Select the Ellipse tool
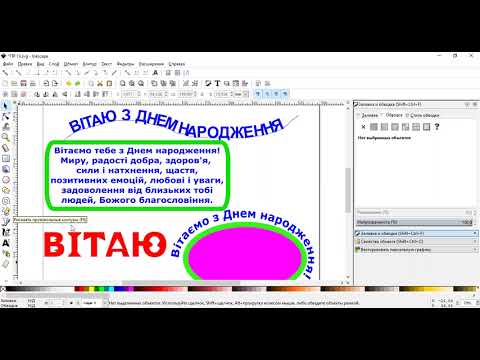 (5, 180)
